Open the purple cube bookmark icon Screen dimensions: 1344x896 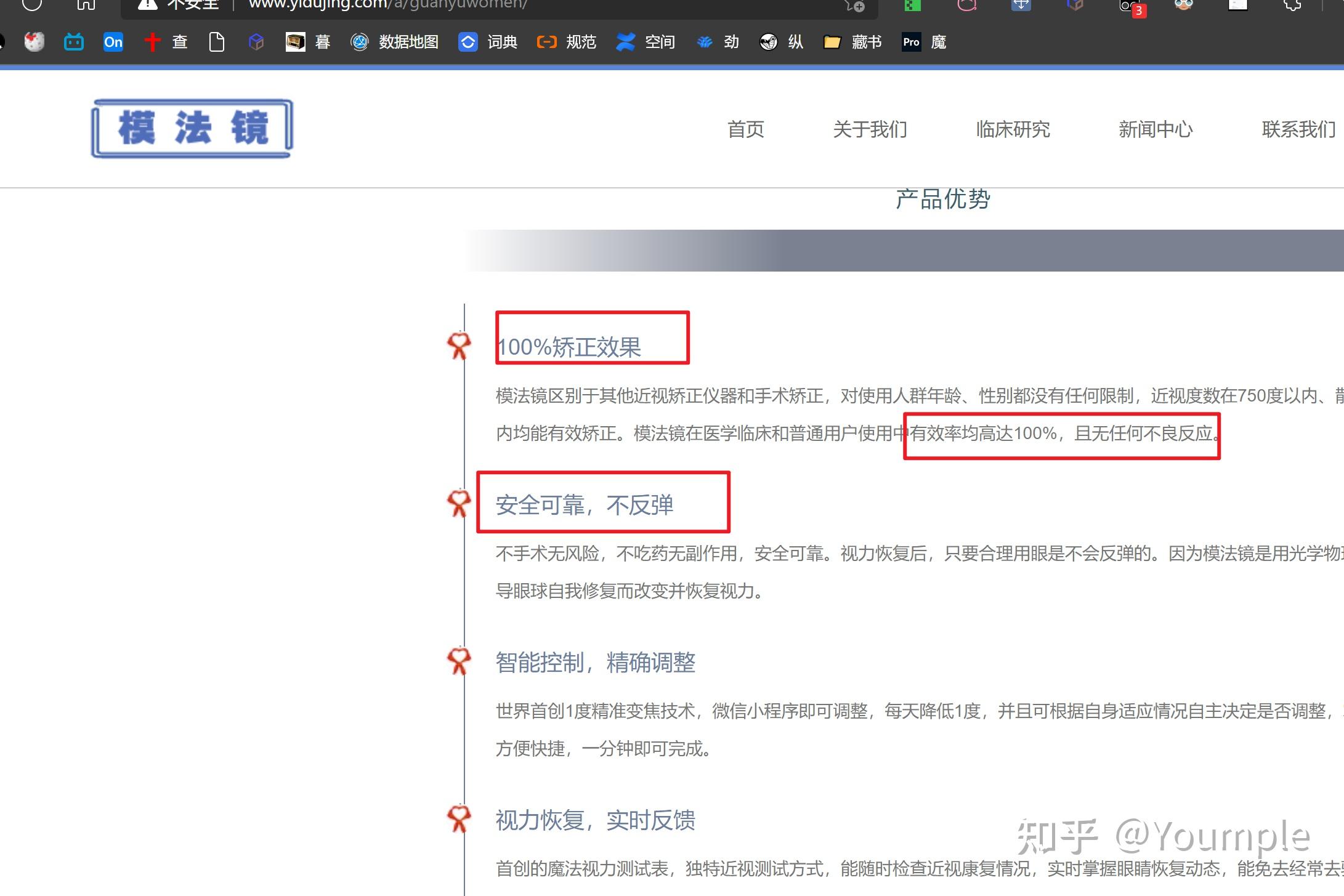[256, 42]
